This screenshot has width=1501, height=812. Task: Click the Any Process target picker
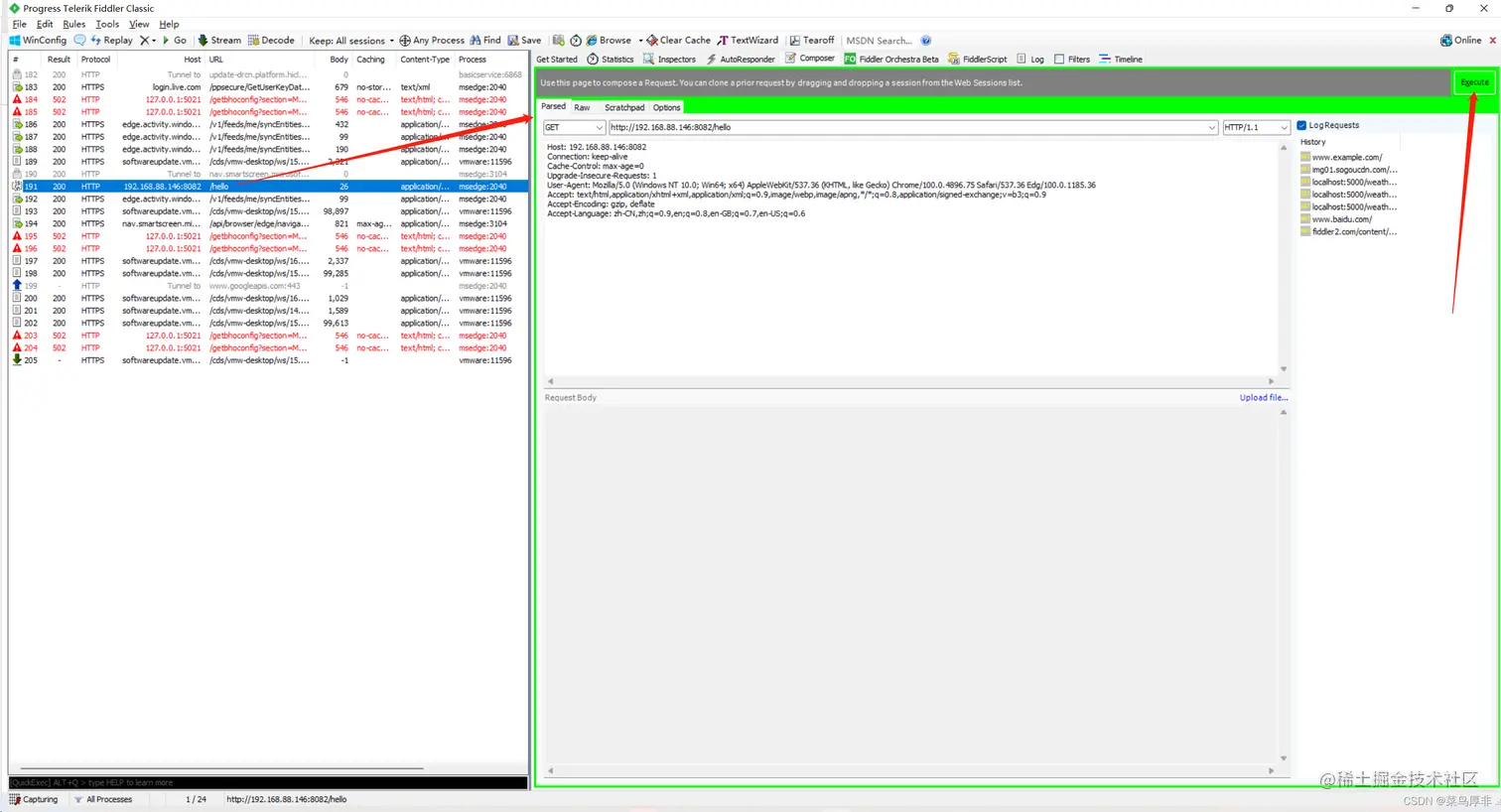coord(432,41)
